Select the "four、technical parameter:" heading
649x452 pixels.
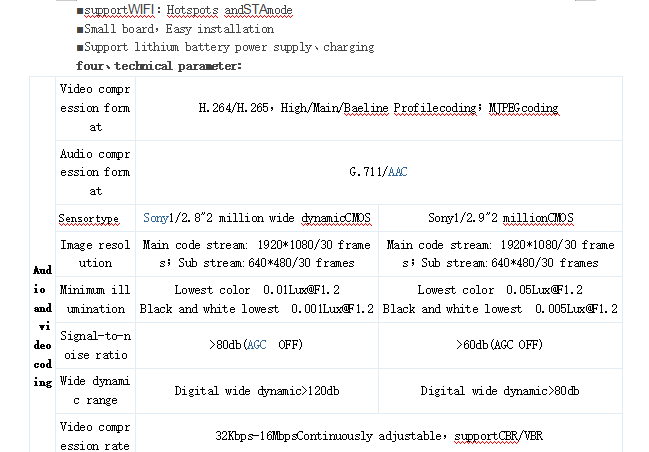(x=159, y=65)
